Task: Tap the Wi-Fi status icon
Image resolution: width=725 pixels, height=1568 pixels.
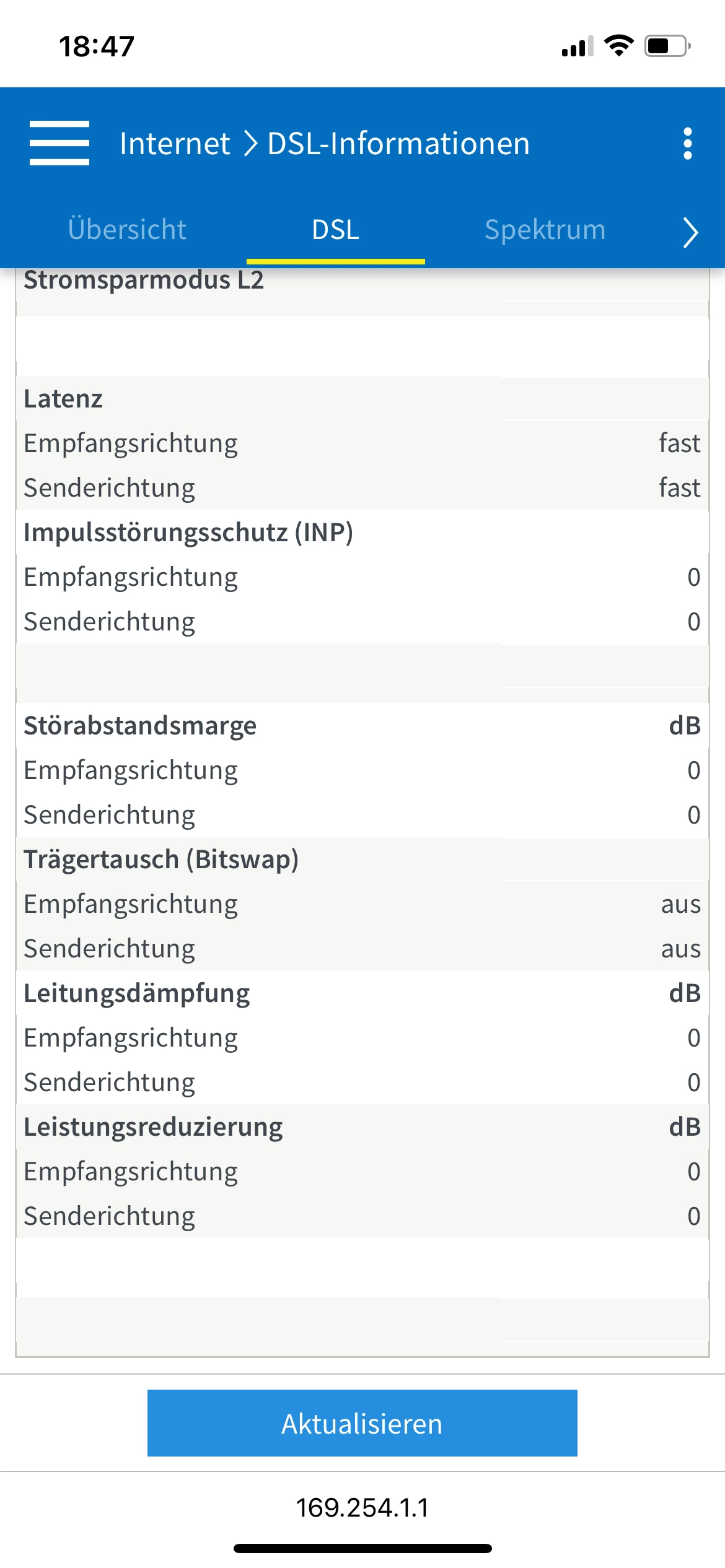Action: coord(618,46)
